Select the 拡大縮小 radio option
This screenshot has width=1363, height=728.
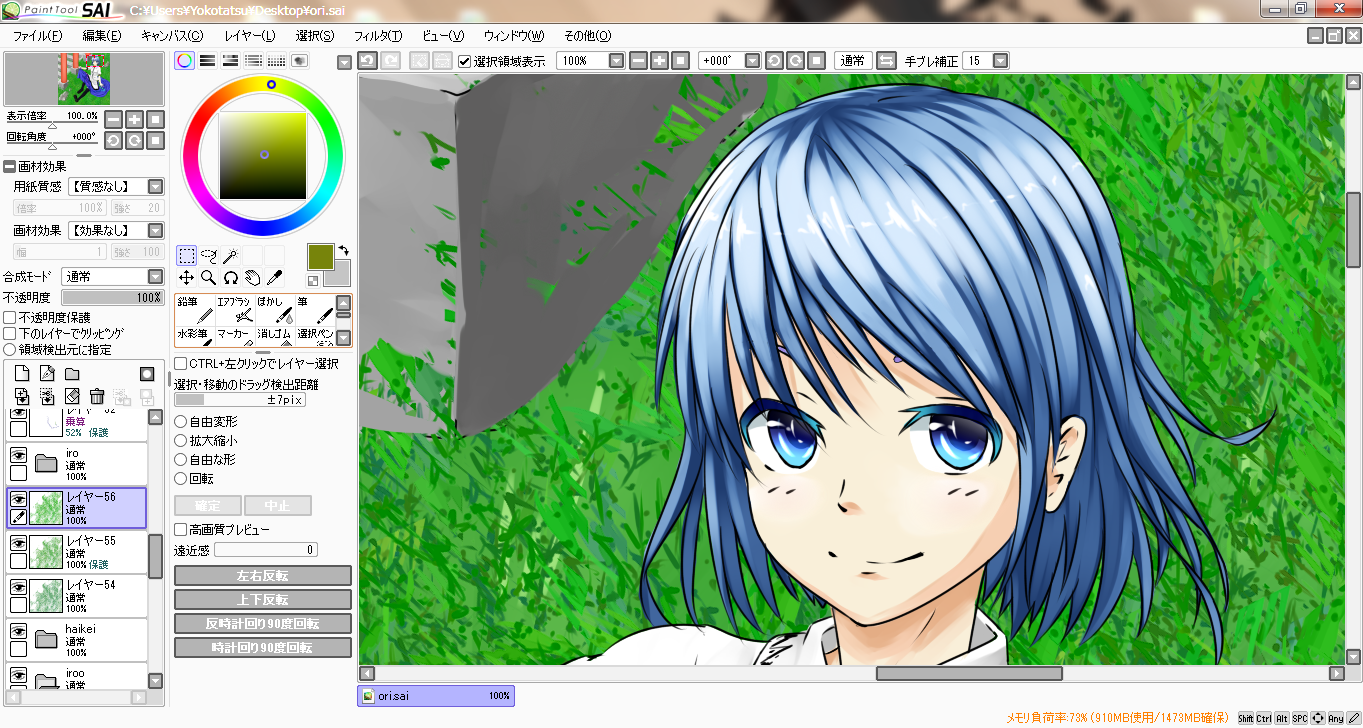pos(180,441)
